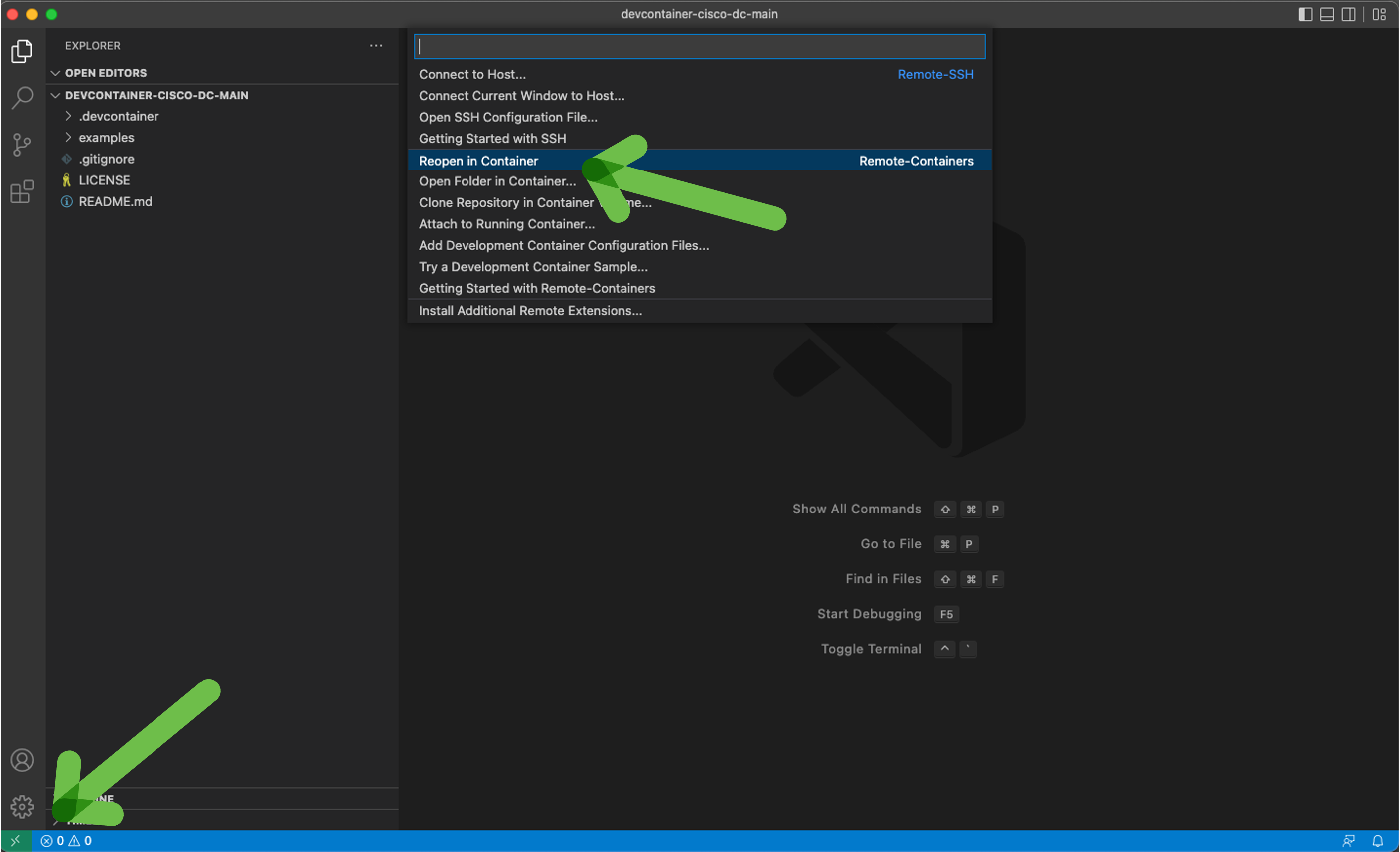Open the .gitignore file

(x=222, y=159)
